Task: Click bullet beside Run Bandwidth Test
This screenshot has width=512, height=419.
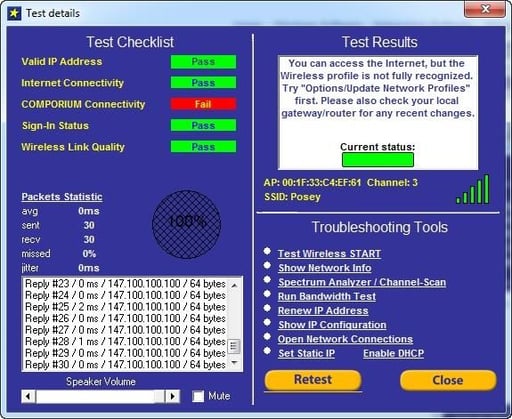Action: [x=267, y=294]
